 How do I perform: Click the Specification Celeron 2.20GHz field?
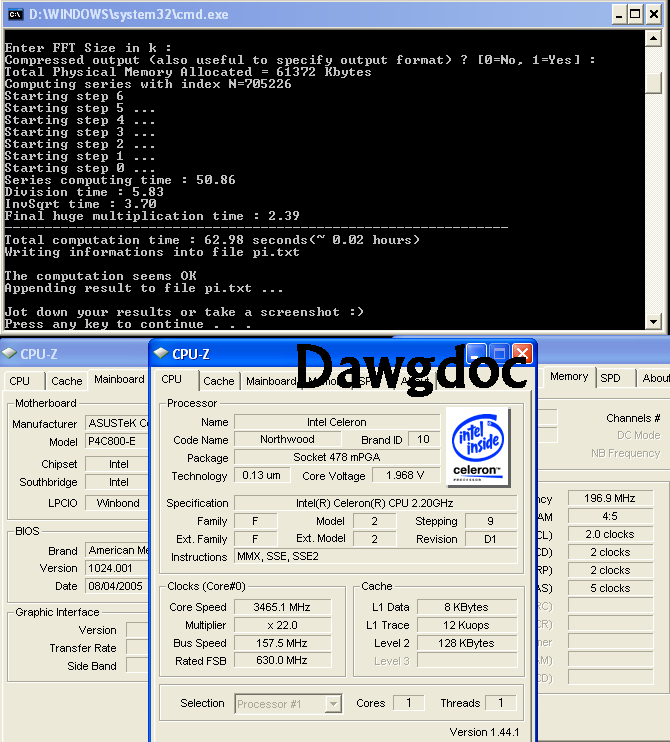(x=375, y=503)
